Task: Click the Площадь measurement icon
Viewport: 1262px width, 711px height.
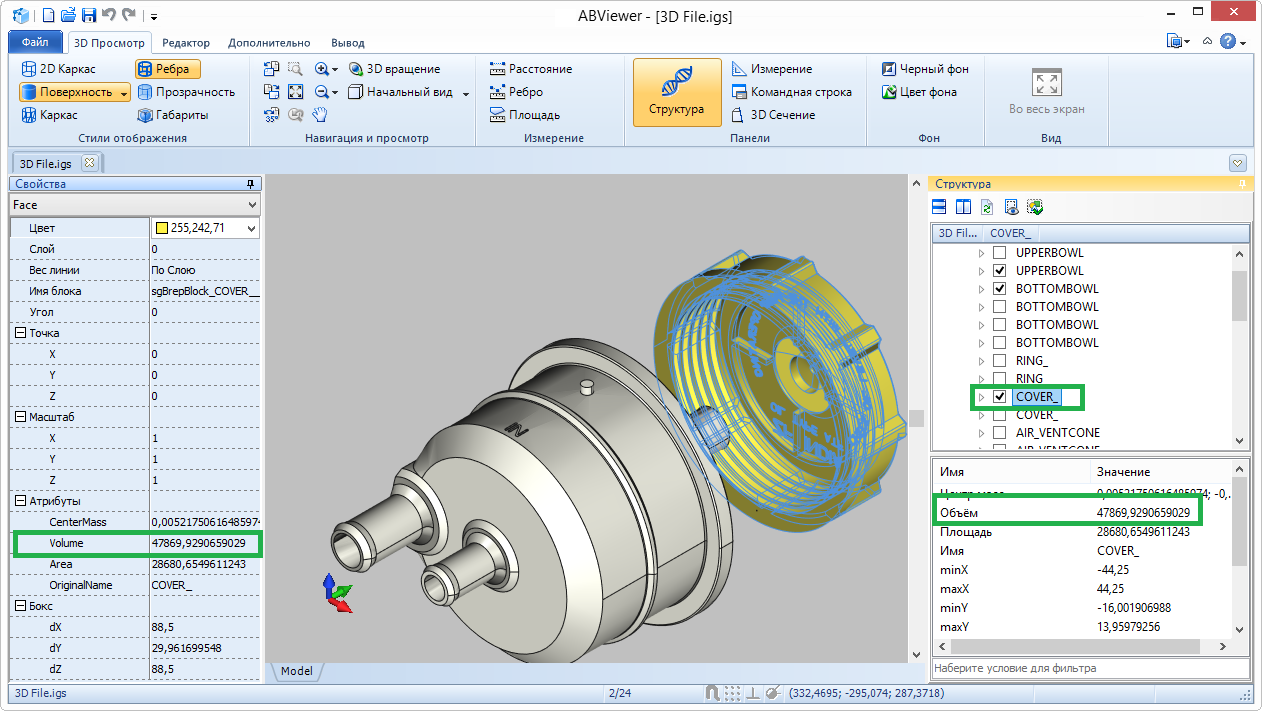Action: point(497,115)
